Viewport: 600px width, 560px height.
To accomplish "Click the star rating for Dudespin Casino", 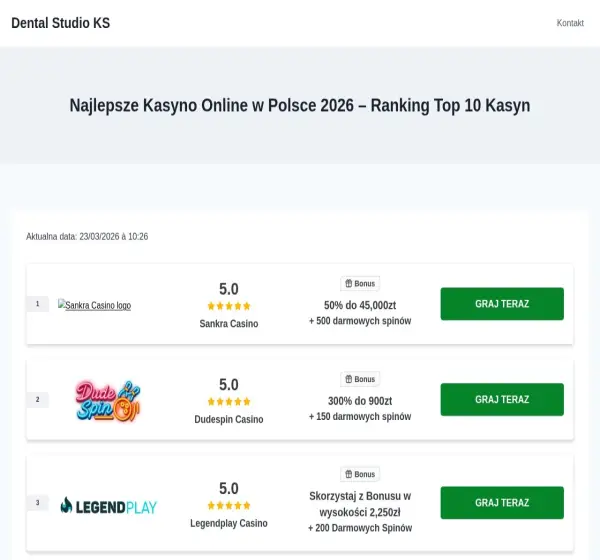I will (229, 402).
